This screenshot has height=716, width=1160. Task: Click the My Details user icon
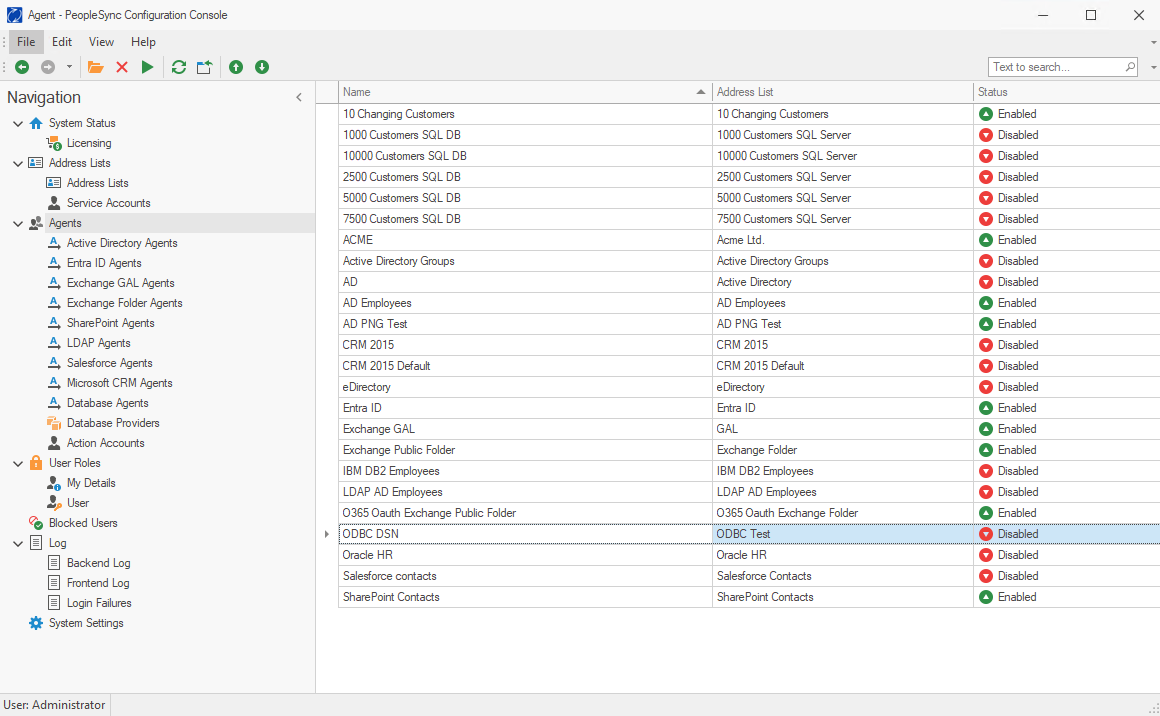54,483
